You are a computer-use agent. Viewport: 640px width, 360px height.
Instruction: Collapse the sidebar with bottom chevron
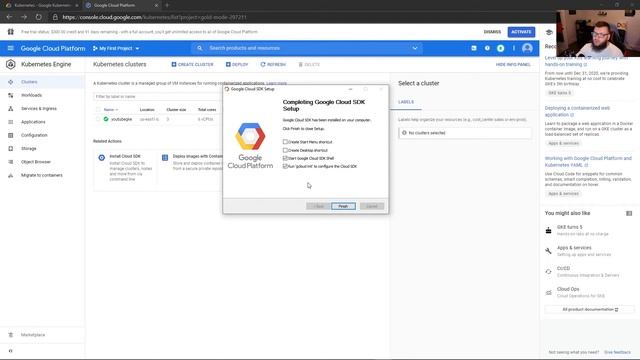pos(11,351)
